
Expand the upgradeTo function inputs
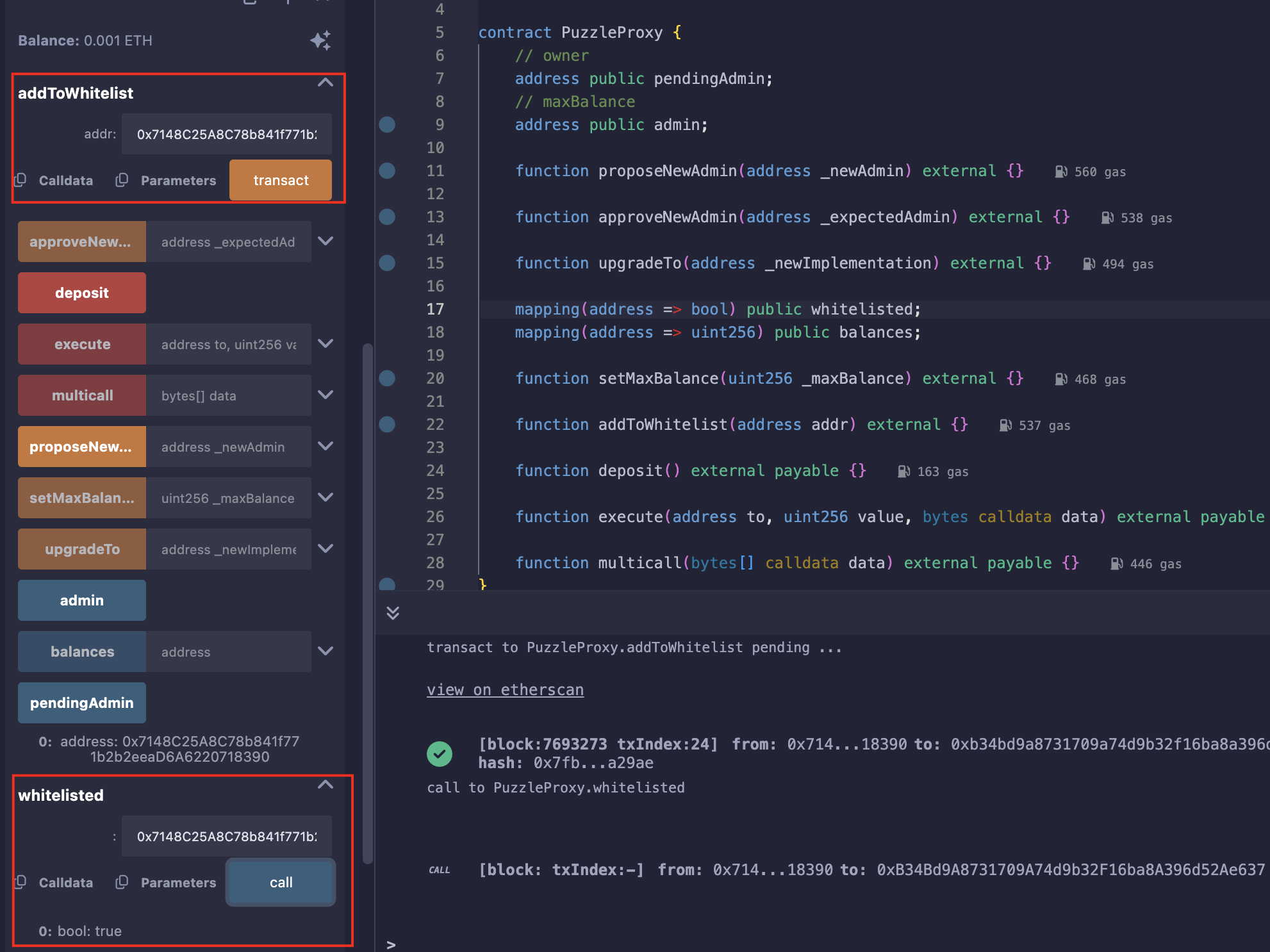326,548
